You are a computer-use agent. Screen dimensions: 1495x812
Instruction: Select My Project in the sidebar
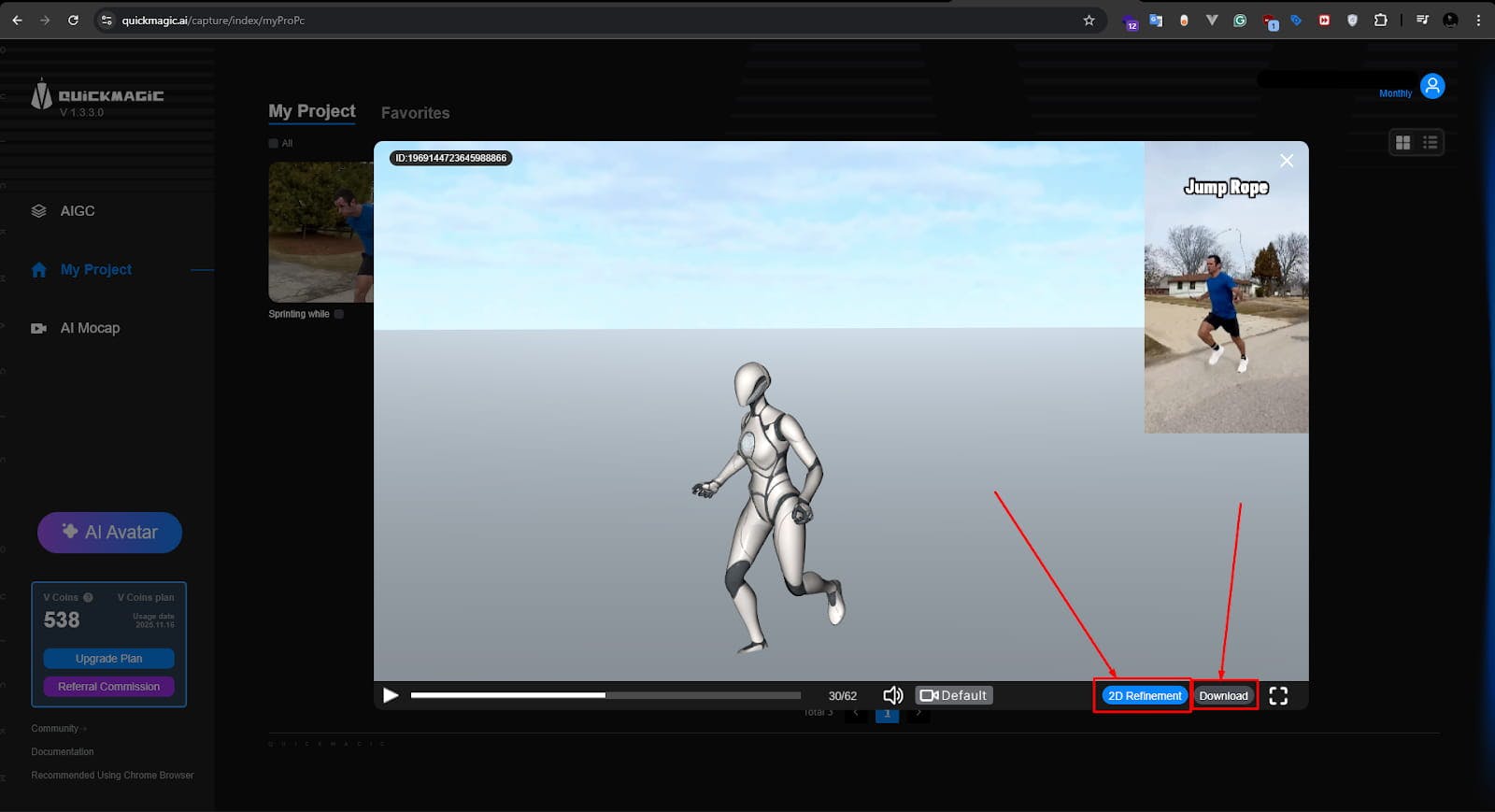[x=95, y=270]
